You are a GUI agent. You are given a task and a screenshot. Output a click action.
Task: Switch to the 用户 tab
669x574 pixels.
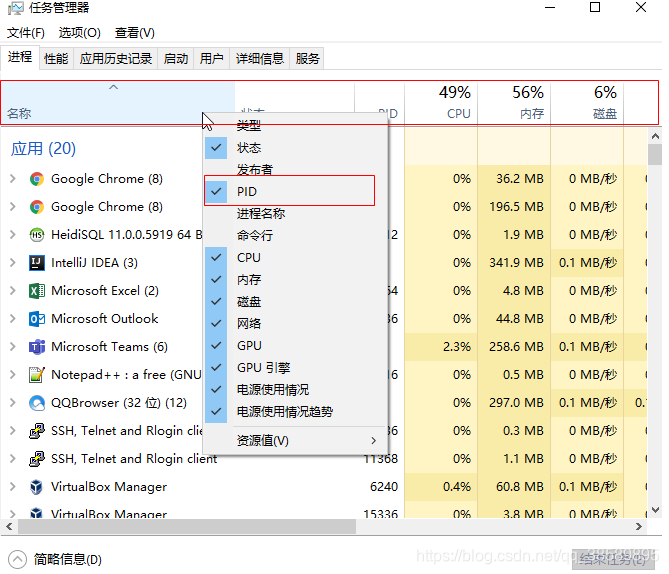coord(212,58)
